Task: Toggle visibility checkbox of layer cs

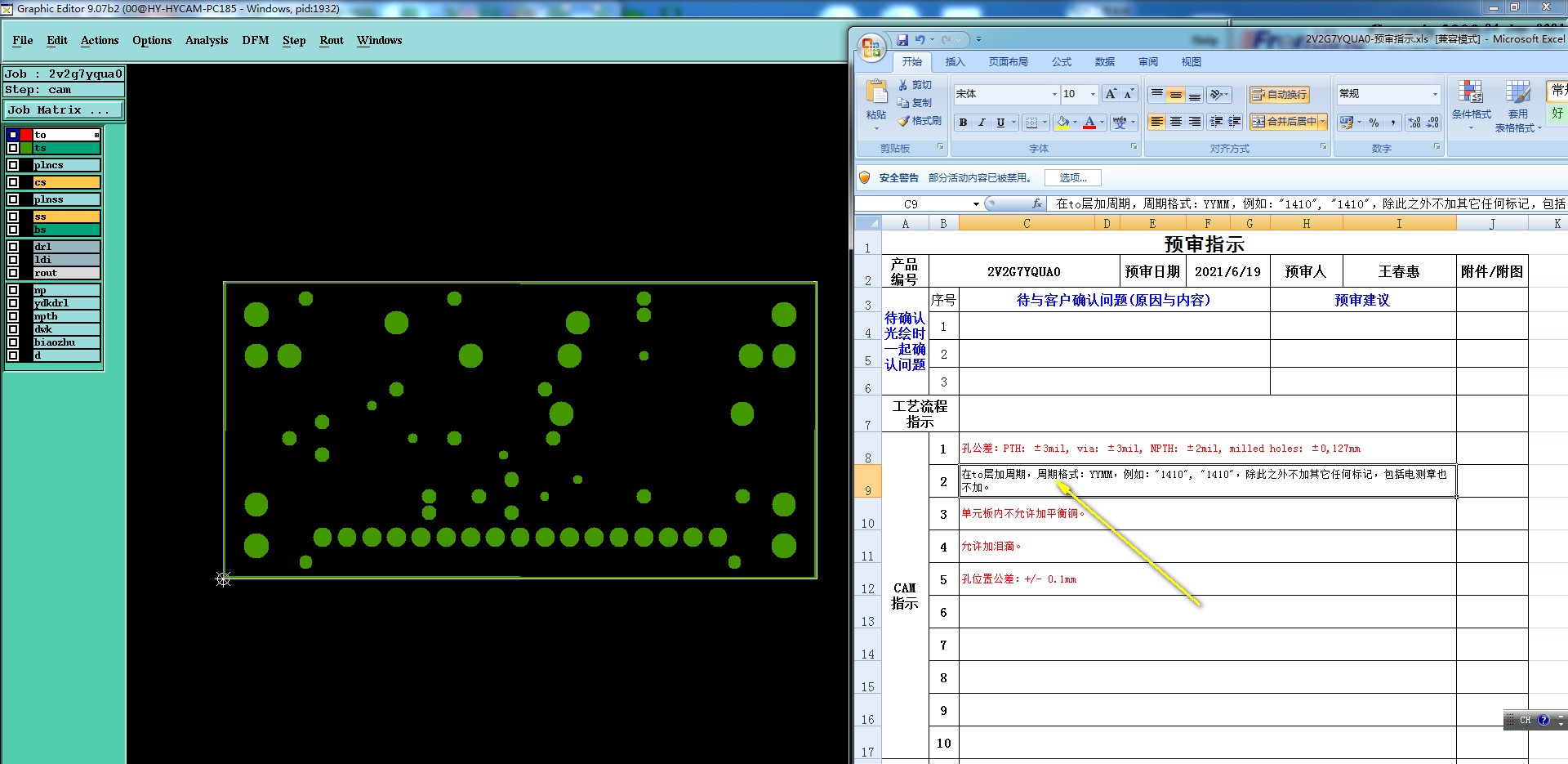Action: pos(13,182)
